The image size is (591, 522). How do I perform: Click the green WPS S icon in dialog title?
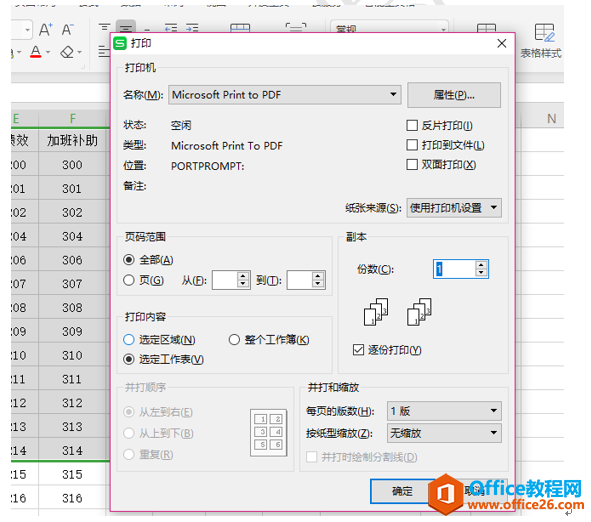click(x=120, y=43)
